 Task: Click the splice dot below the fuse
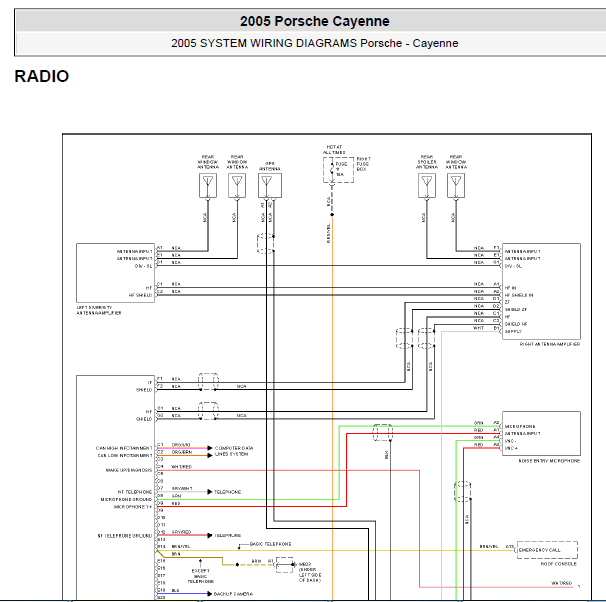(x=332, y=214)
